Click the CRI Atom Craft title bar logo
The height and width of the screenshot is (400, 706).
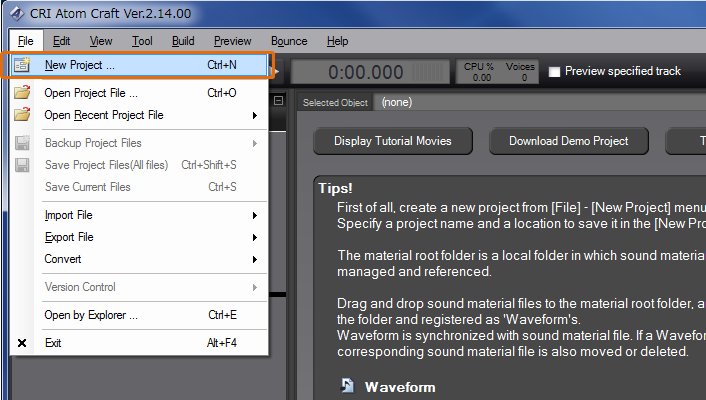pyautogui.click(x=17, y=14)
